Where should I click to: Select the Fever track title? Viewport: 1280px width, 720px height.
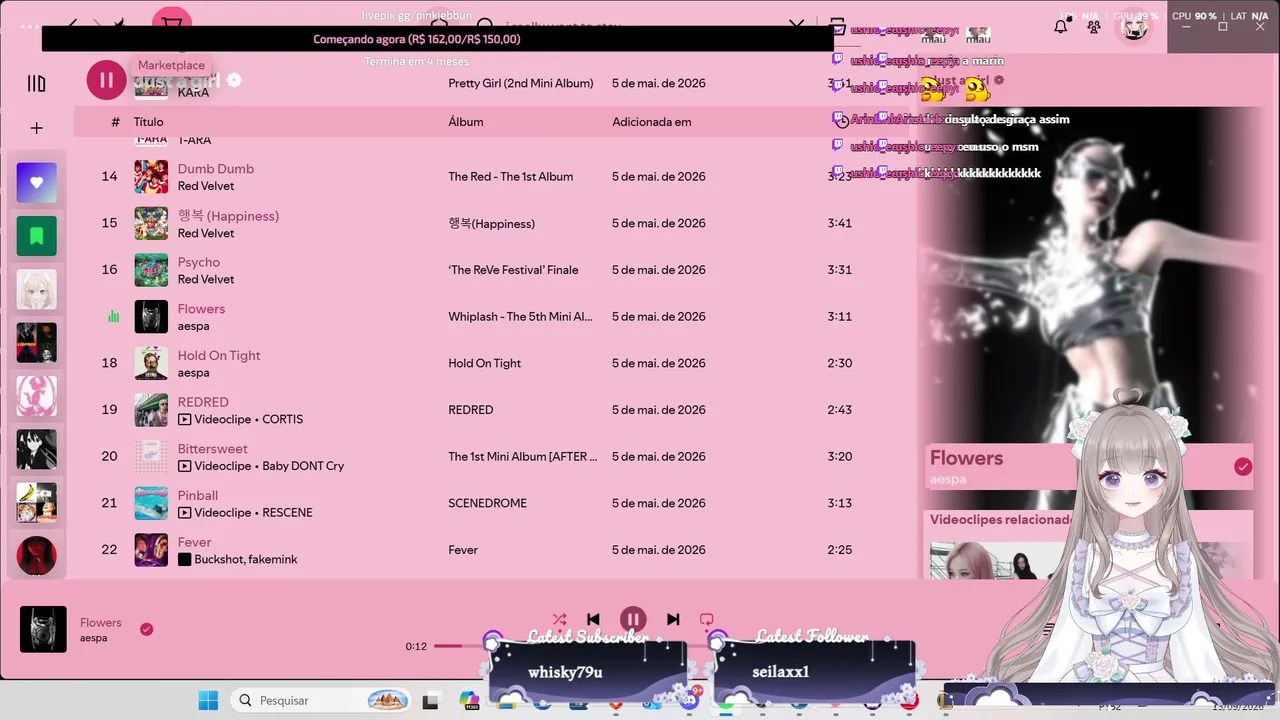(x=195, y=542)
